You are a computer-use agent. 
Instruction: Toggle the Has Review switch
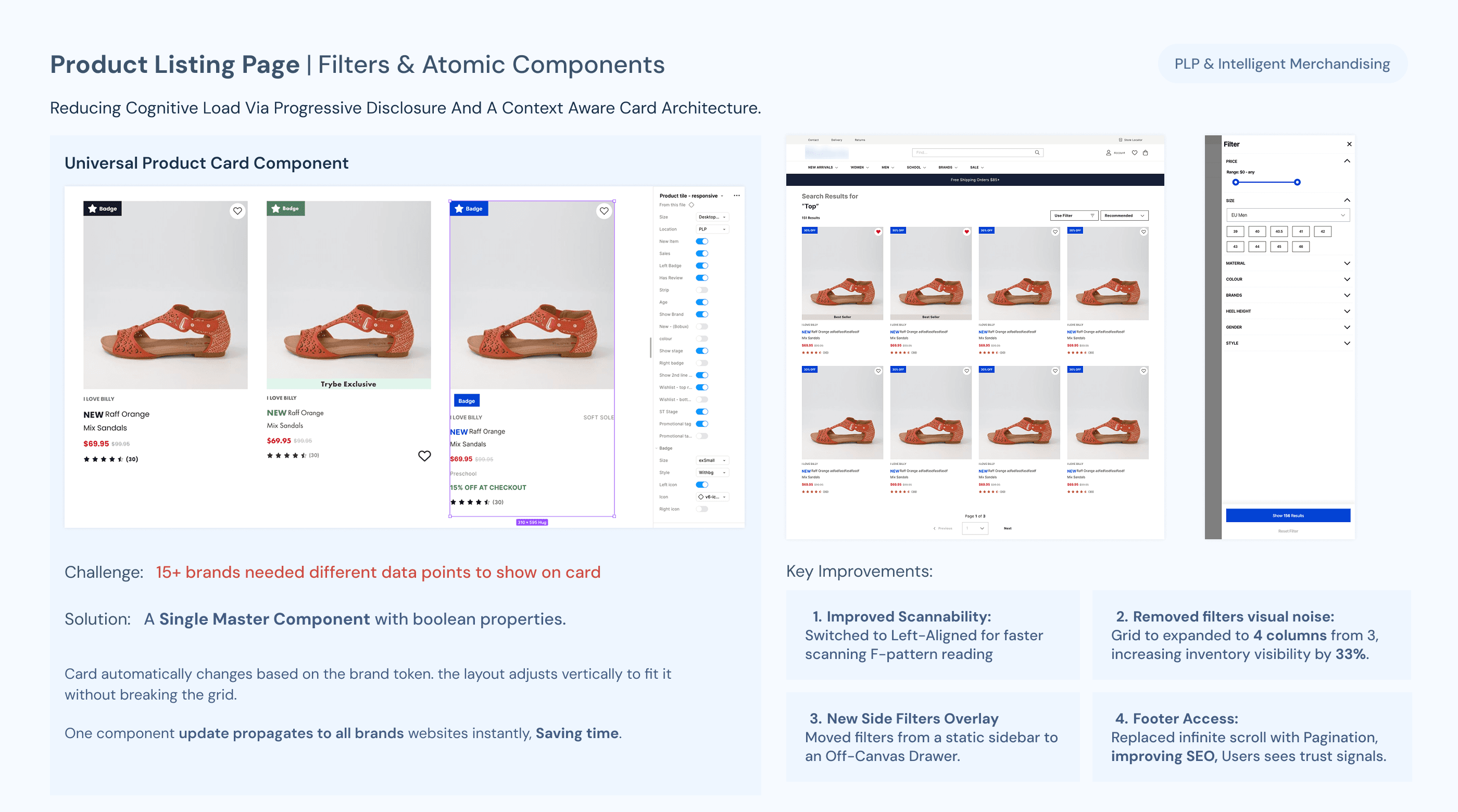tap(702, 278)
